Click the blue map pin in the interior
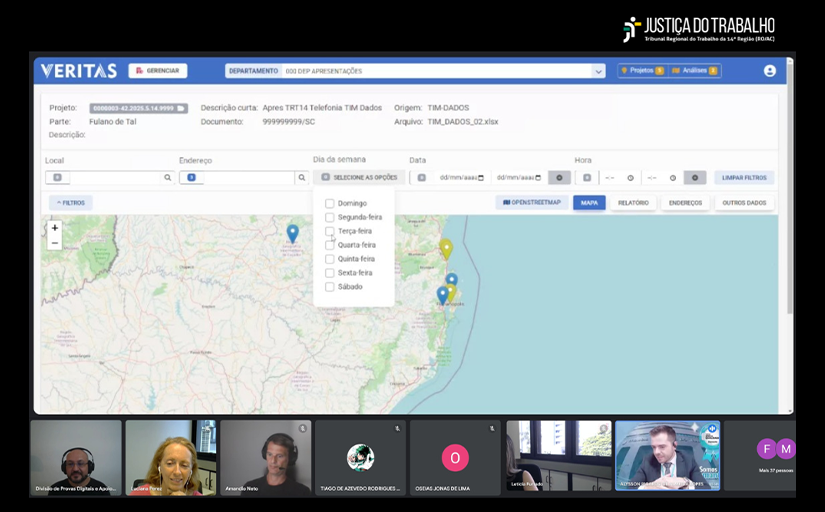The width and height of the screenshot is (825, 512). [x=293, y=233]
